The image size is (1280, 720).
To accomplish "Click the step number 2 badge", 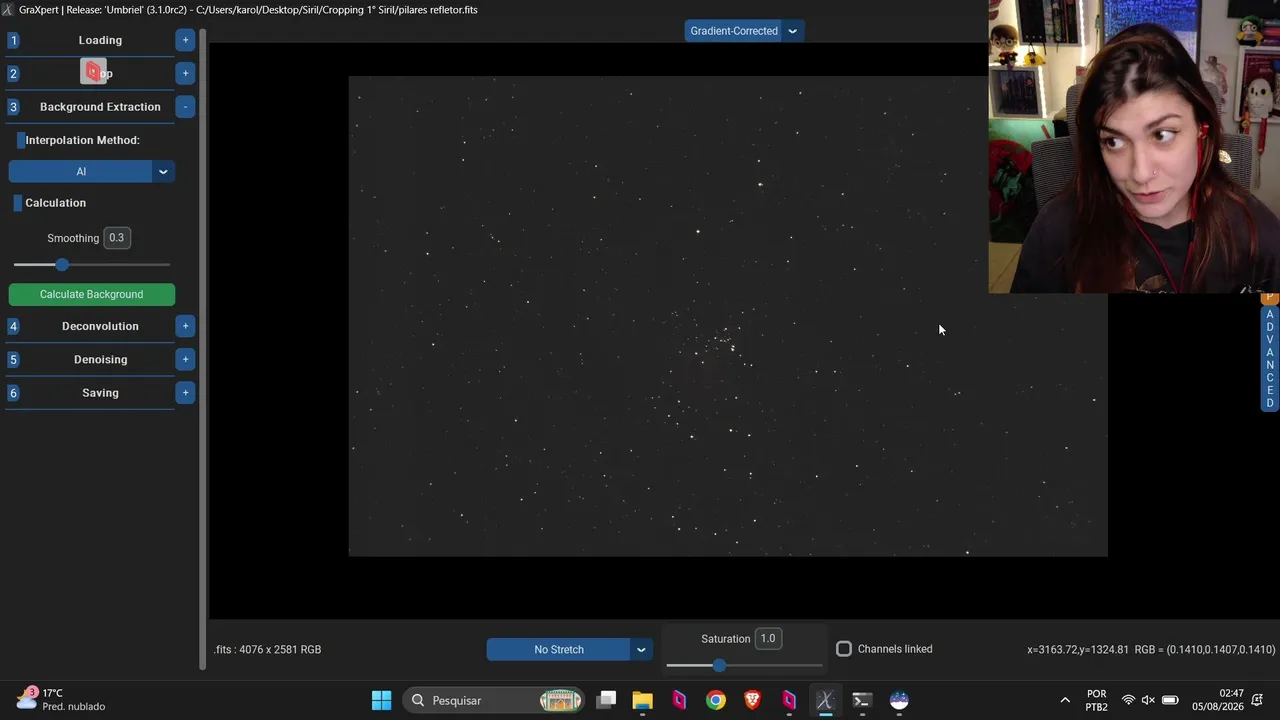I will 13,73.
